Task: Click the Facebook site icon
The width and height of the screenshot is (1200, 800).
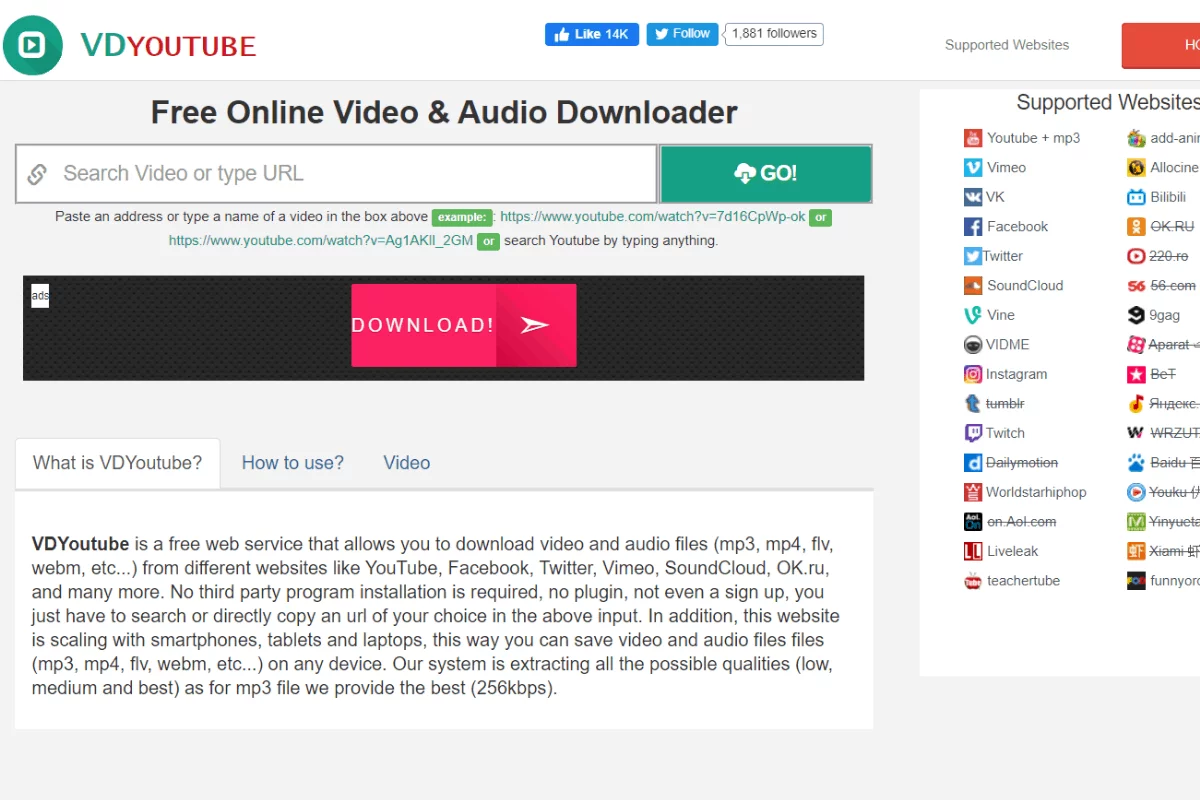Action: pos(973,226)
